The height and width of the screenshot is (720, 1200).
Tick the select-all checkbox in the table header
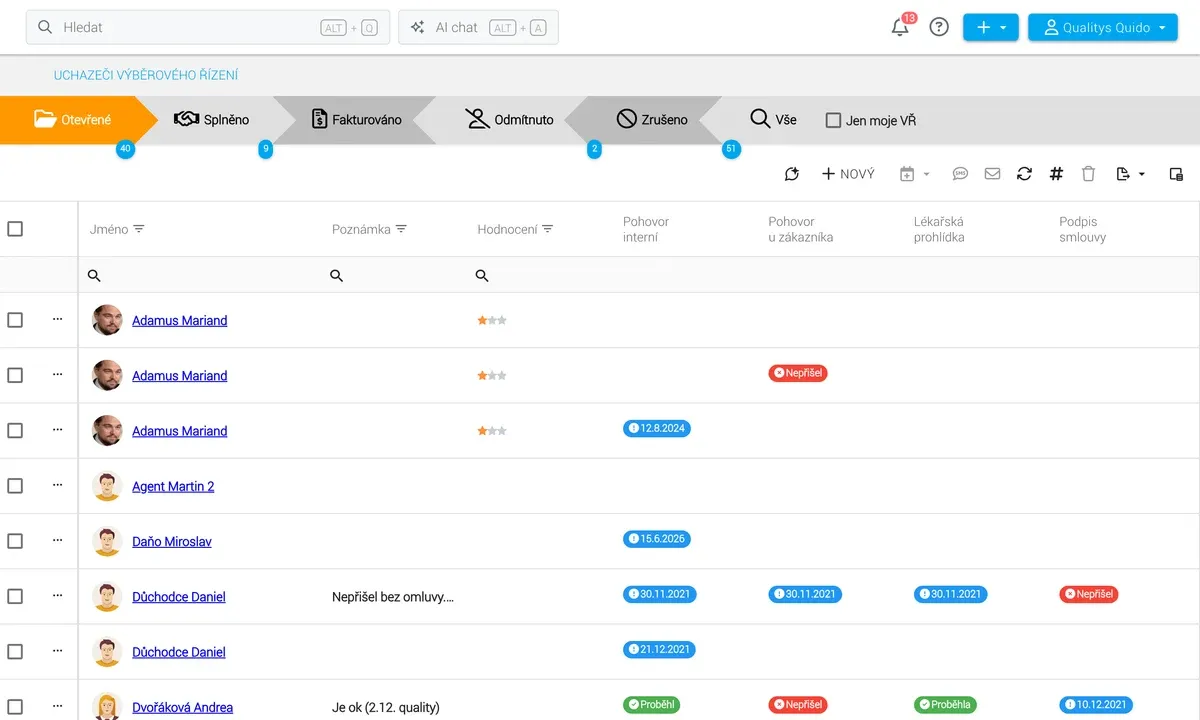click(x=15, y=229)
